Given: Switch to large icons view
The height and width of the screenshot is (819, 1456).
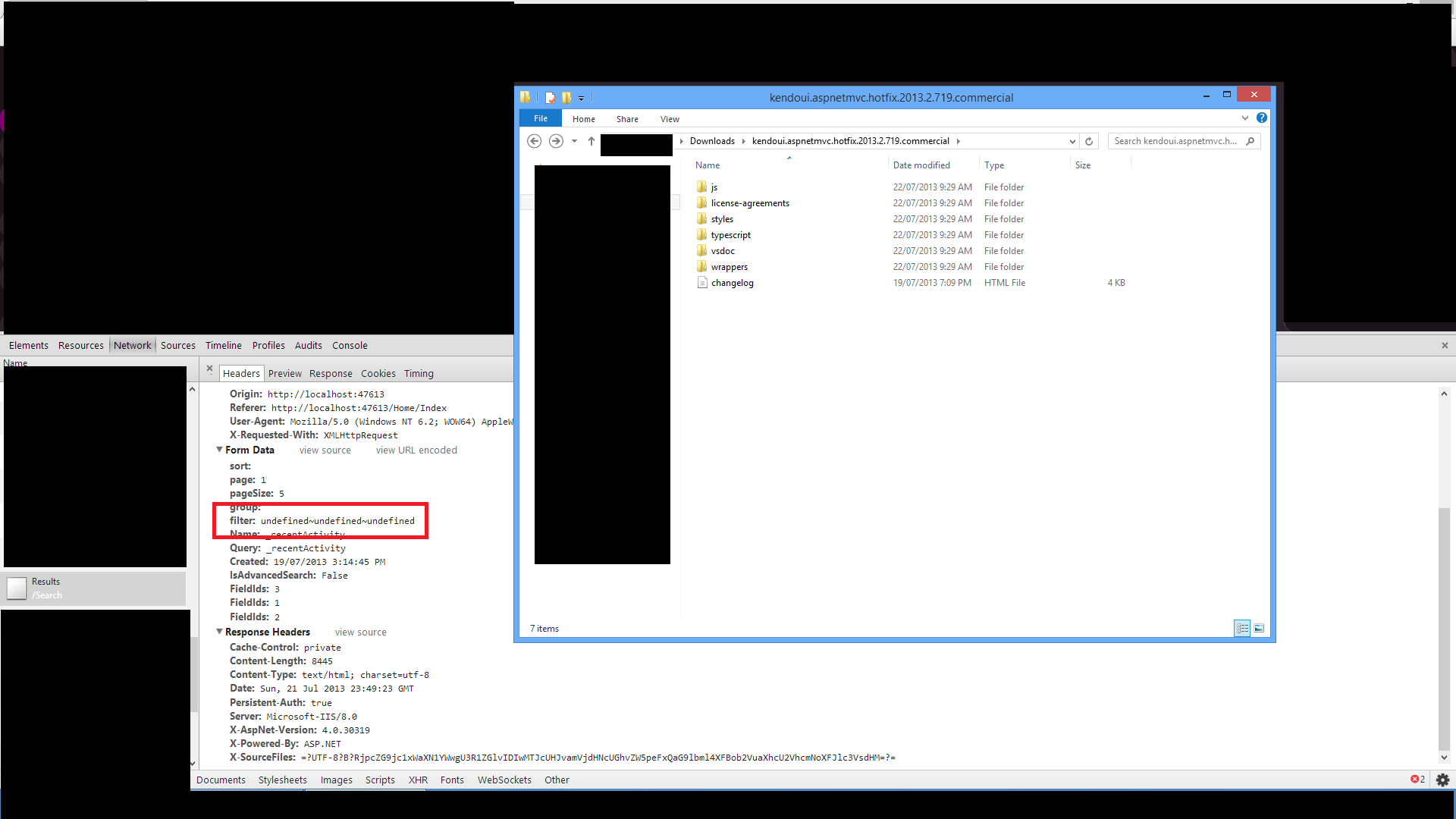Looking at the screenshot, I should pyautogui.click(x=1259, y=628).
